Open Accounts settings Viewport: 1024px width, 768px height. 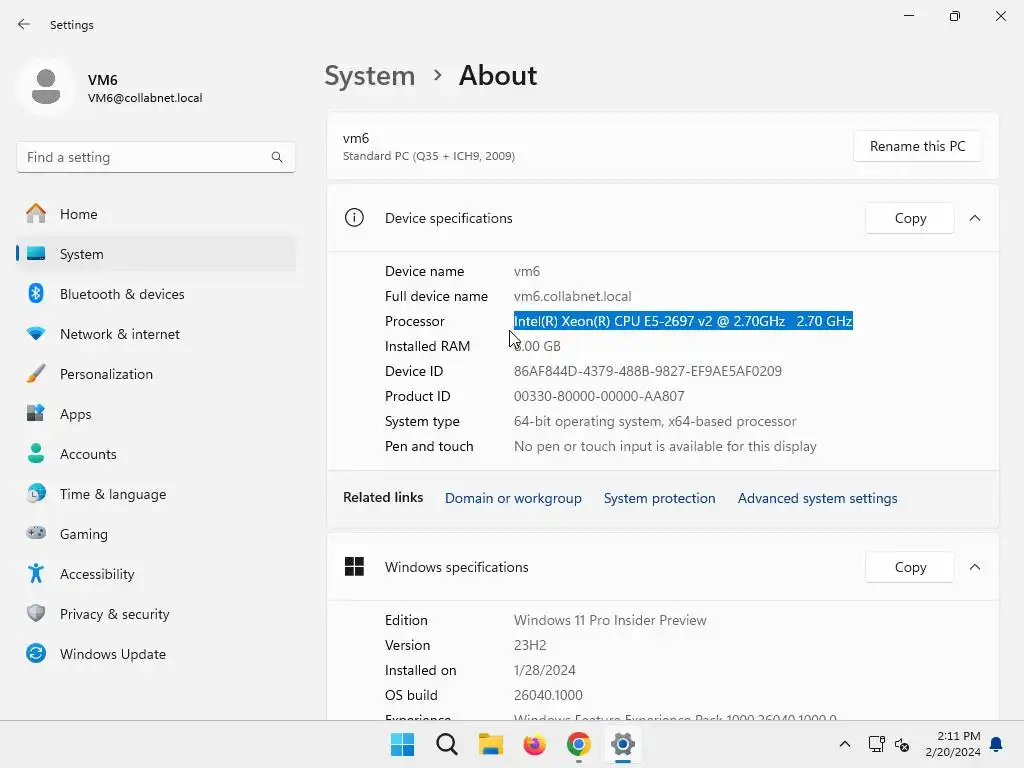(156, 454)
